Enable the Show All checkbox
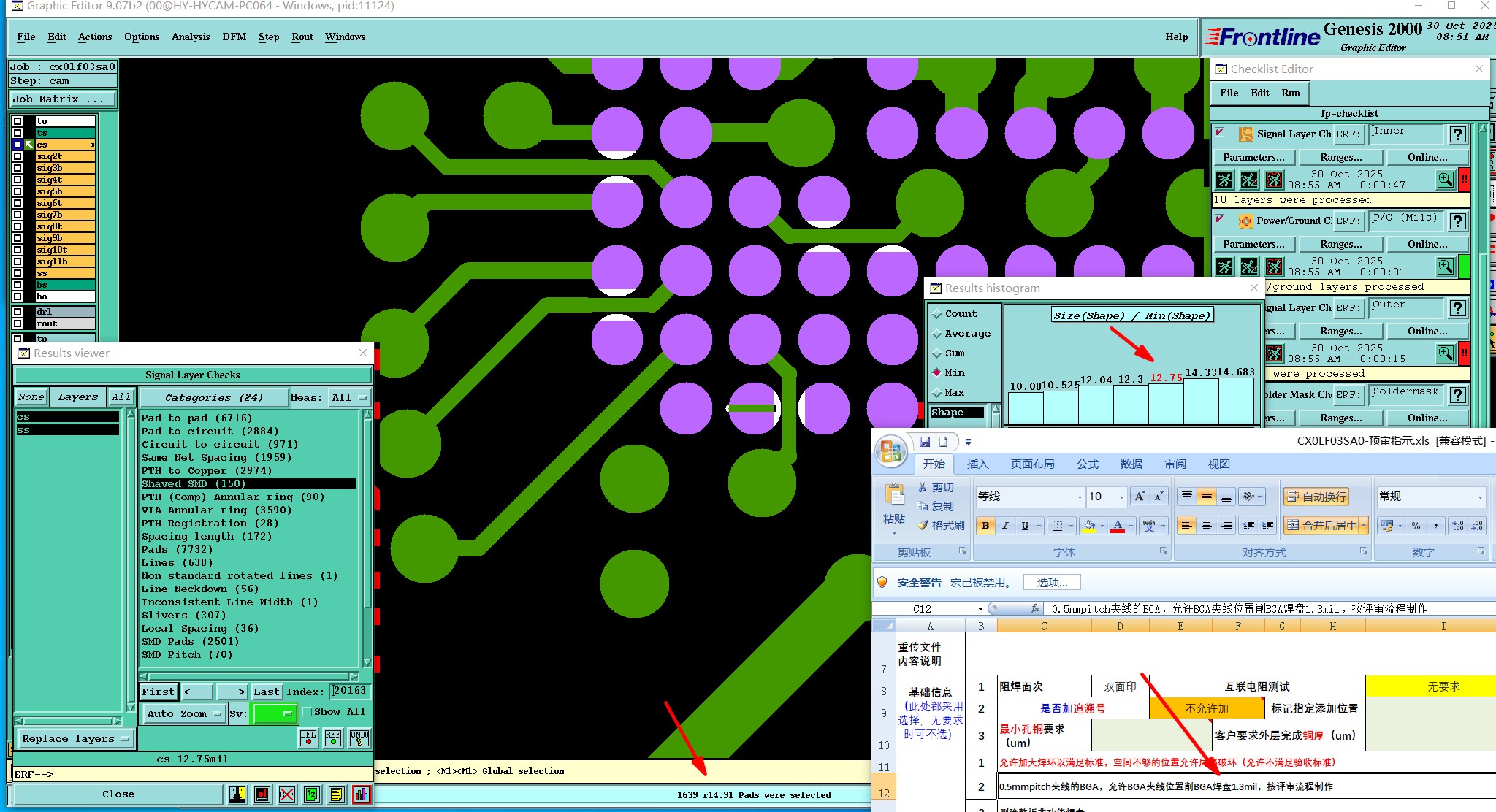Image resolution: width=1496 pixels, height=812 pixels. (308, 711)
